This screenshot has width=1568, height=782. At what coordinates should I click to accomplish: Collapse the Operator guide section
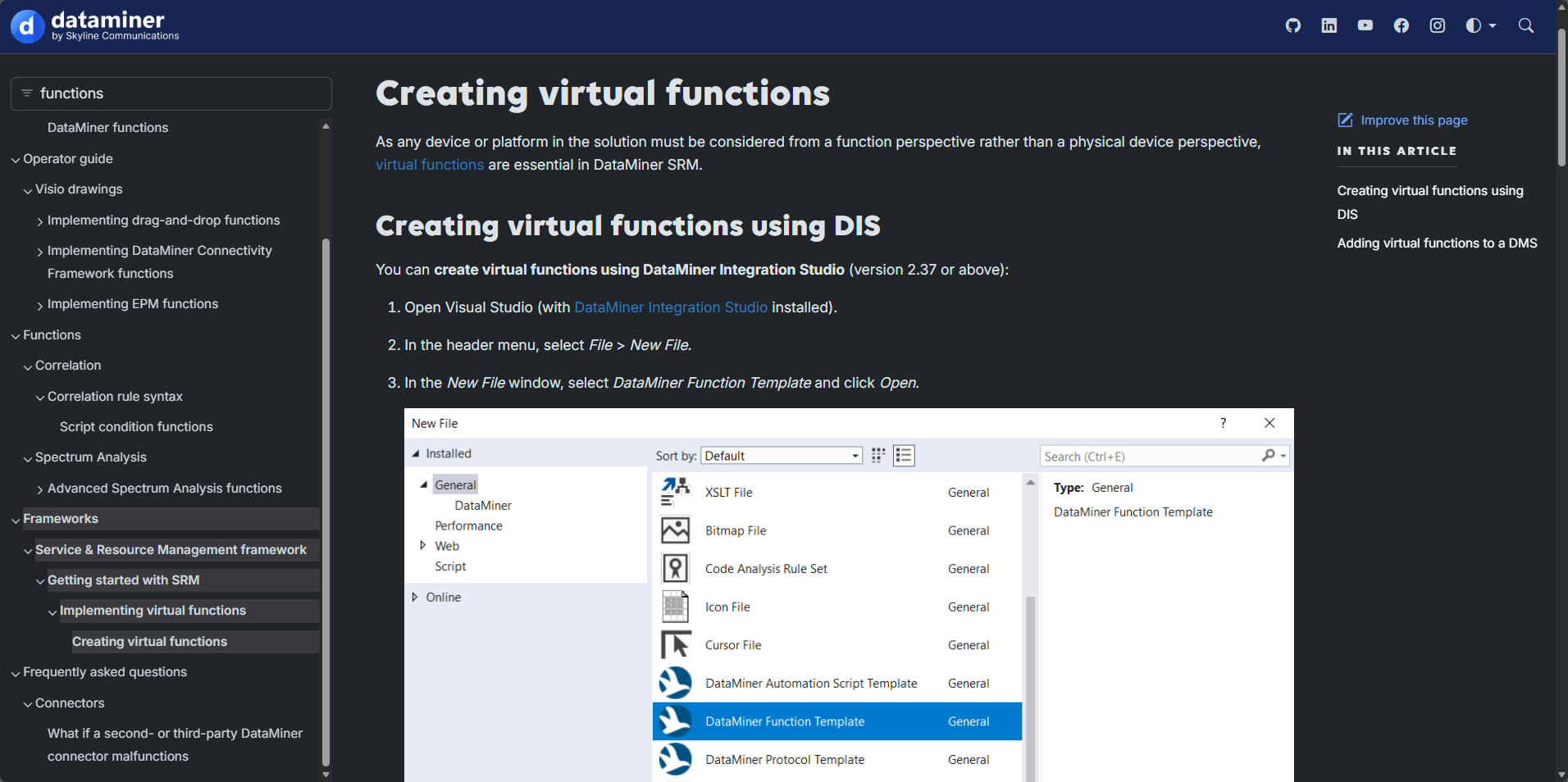(x=16, y=160)
